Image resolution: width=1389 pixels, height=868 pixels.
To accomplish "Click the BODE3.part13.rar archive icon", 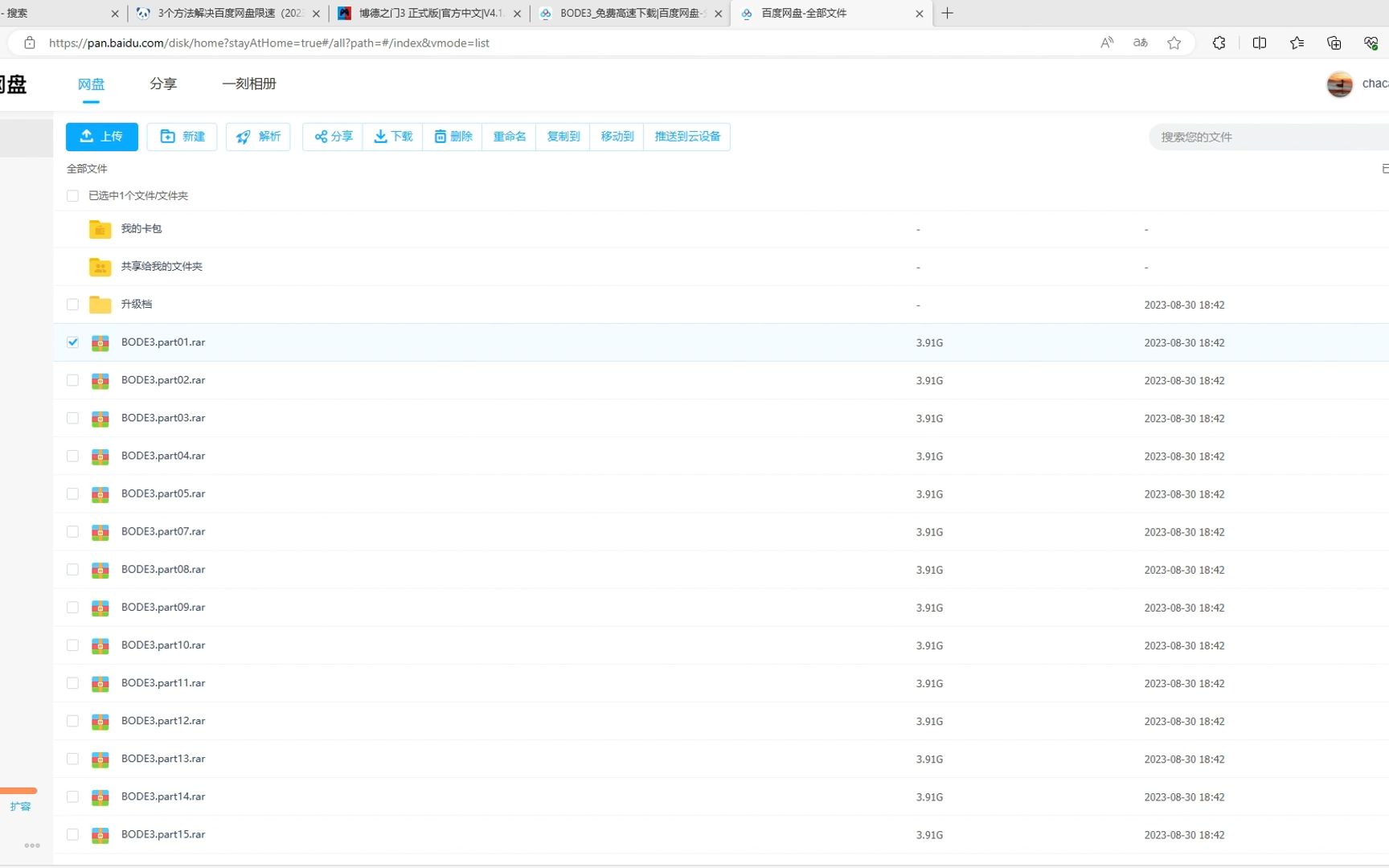I will [x=100, y=759].
